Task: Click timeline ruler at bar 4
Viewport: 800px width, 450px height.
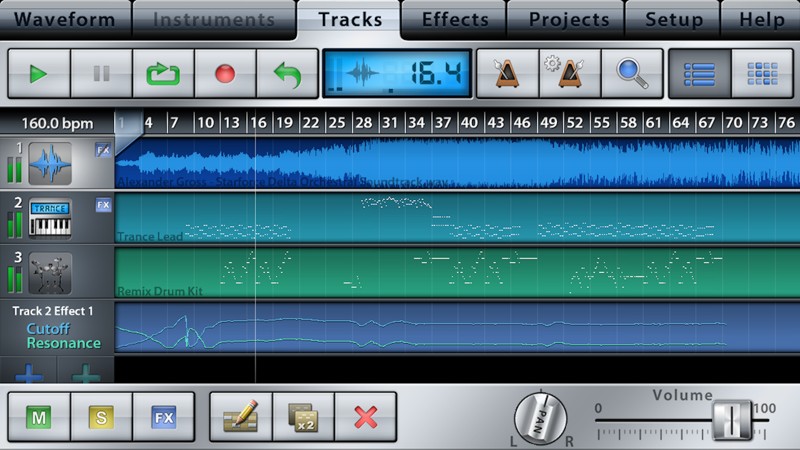Action: (148, 123)
